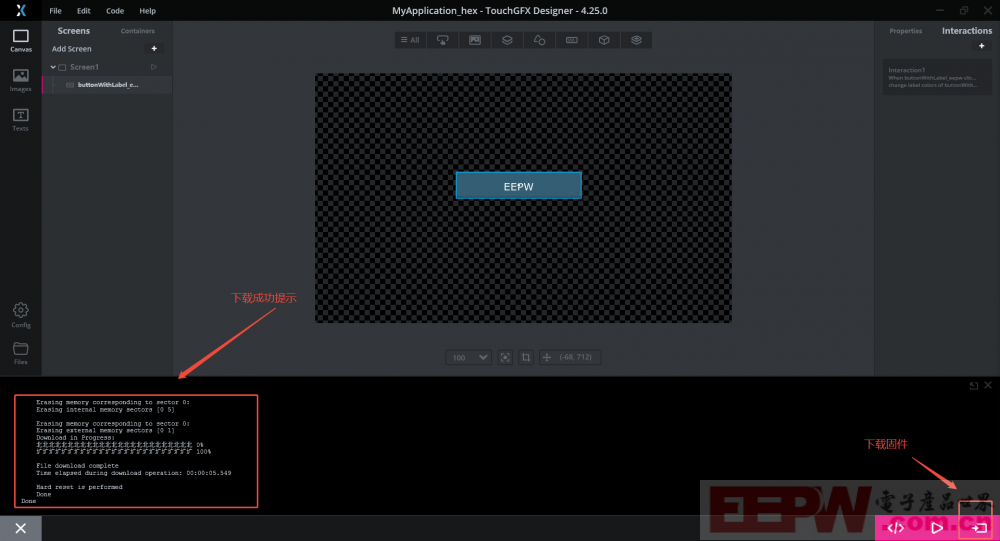Select Screen1 in the tree

tap(84, 67)
